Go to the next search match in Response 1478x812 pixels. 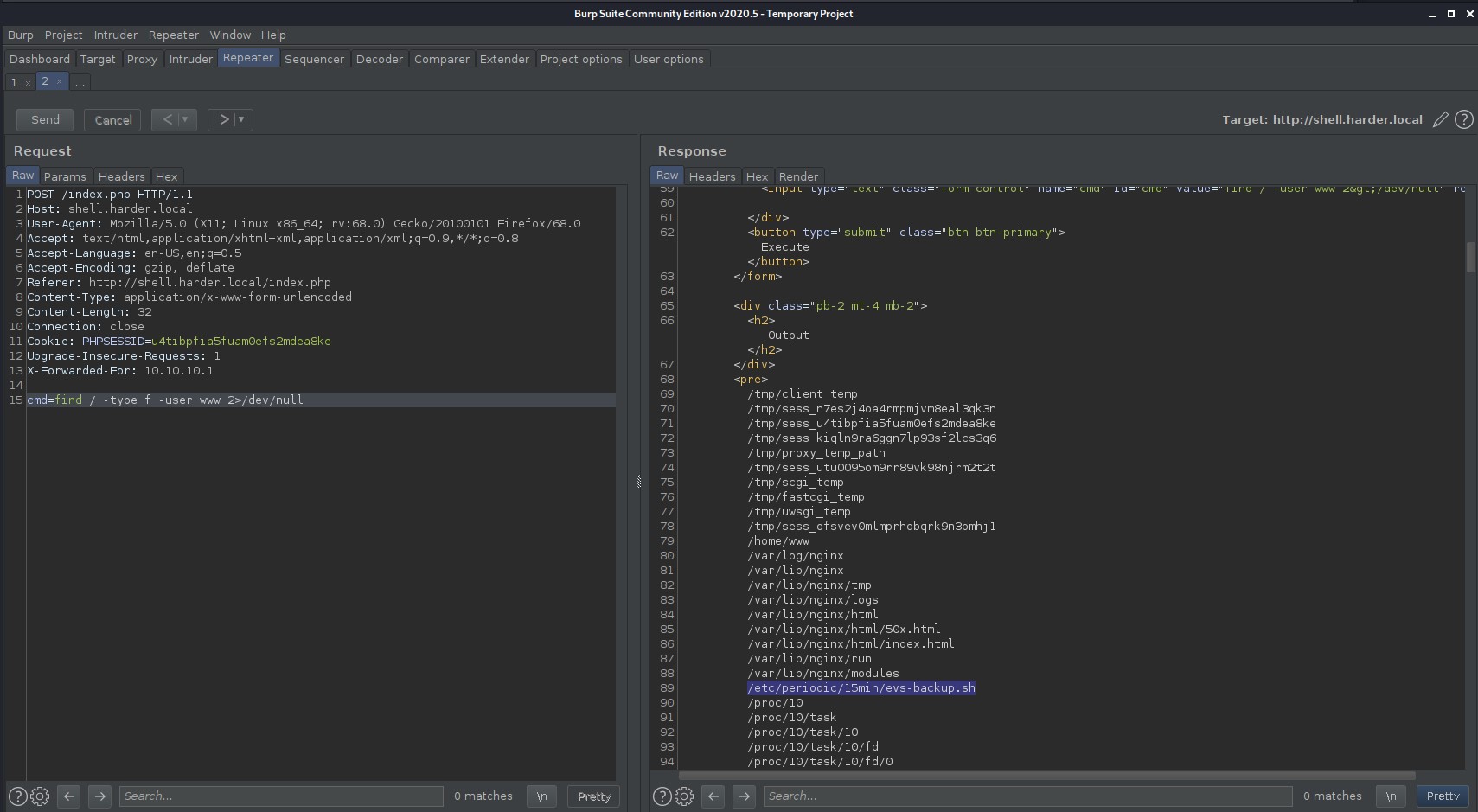pyautogui.click(x=744, y=796)
